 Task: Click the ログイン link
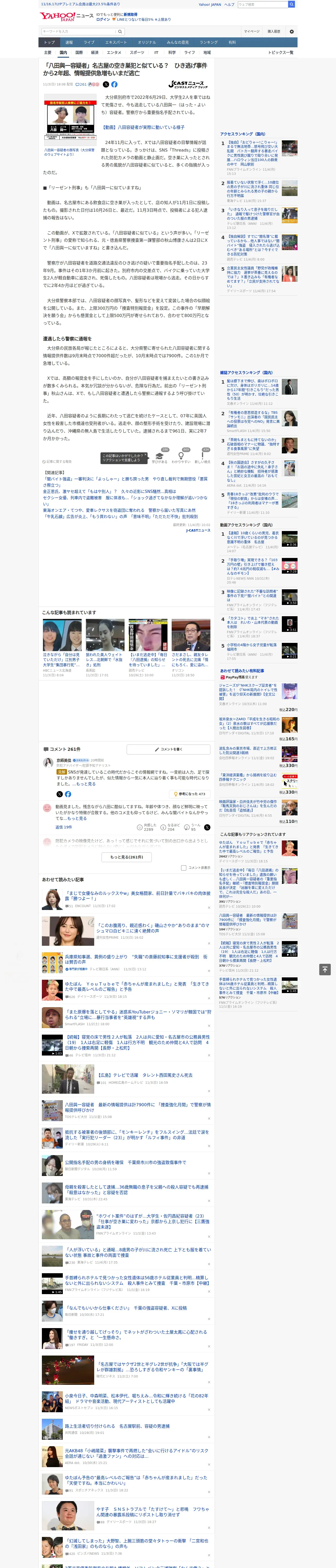103,20
